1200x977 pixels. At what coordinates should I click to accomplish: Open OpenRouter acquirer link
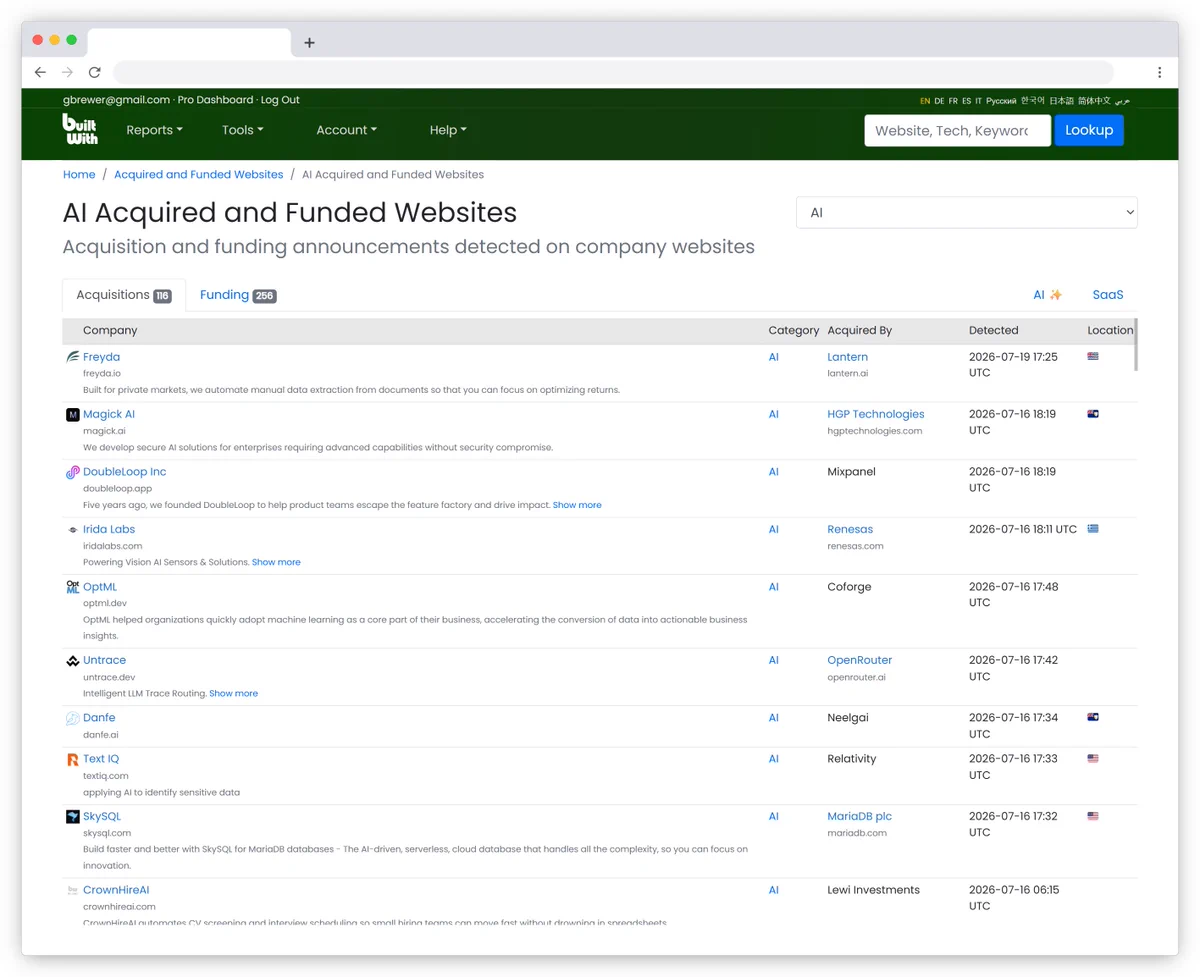pyautogui.click(x=859, y=660)
